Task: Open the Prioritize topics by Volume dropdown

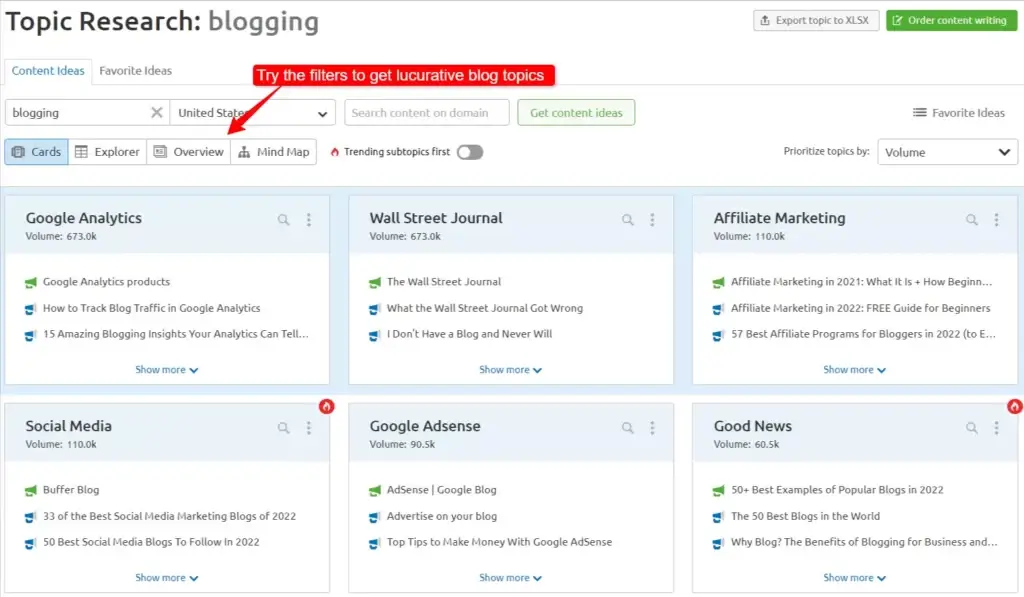Action: click(x=948, y=152)
